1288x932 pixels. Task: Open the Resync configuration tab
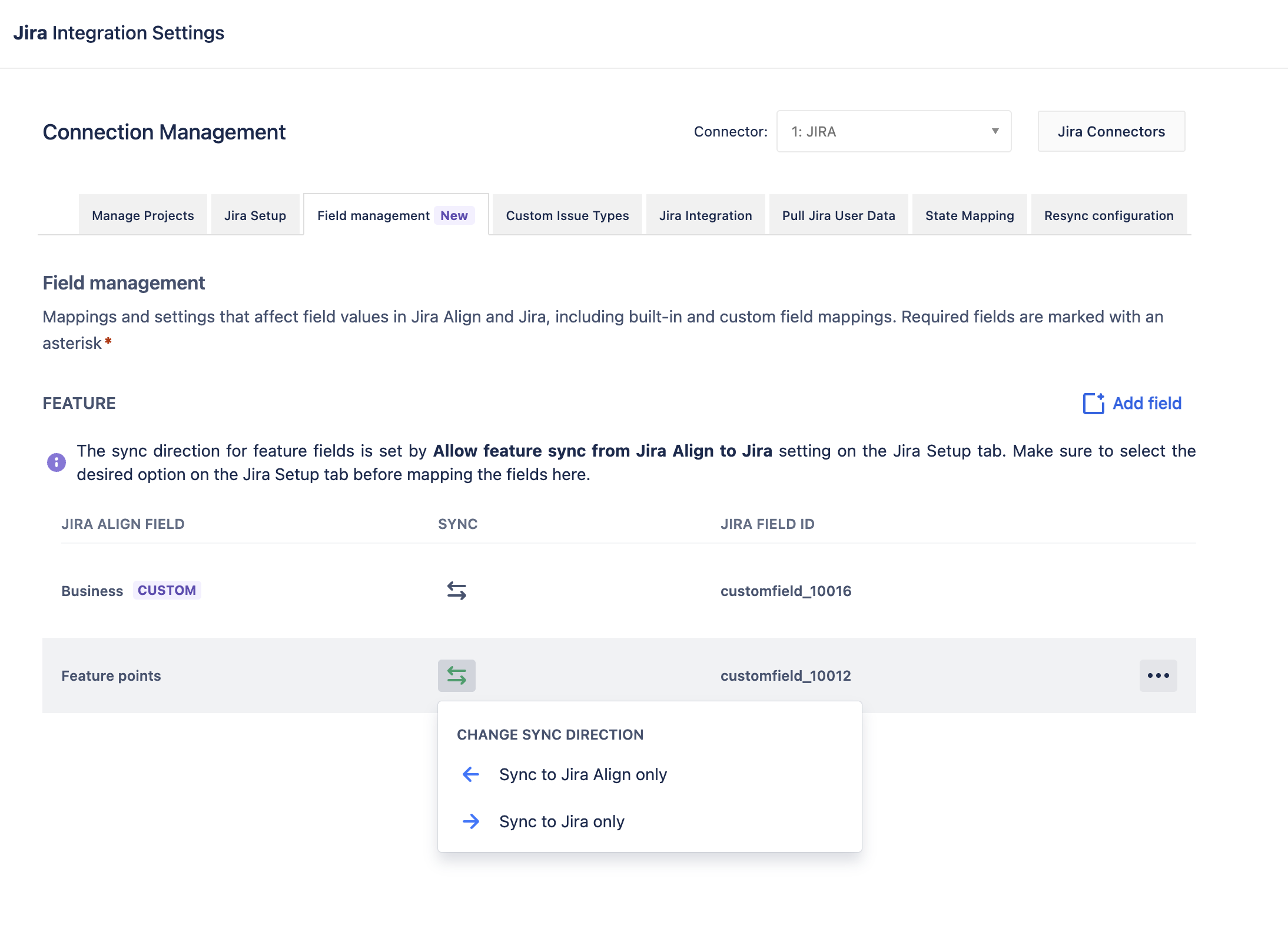pos(1108,215)
